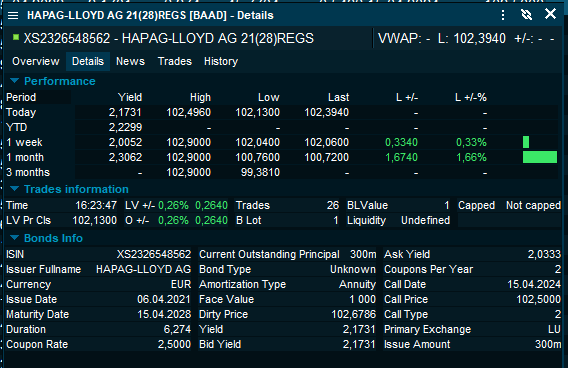The image size is (568, 368).
Task: Click the Not capped value
Action: [533, 205]
